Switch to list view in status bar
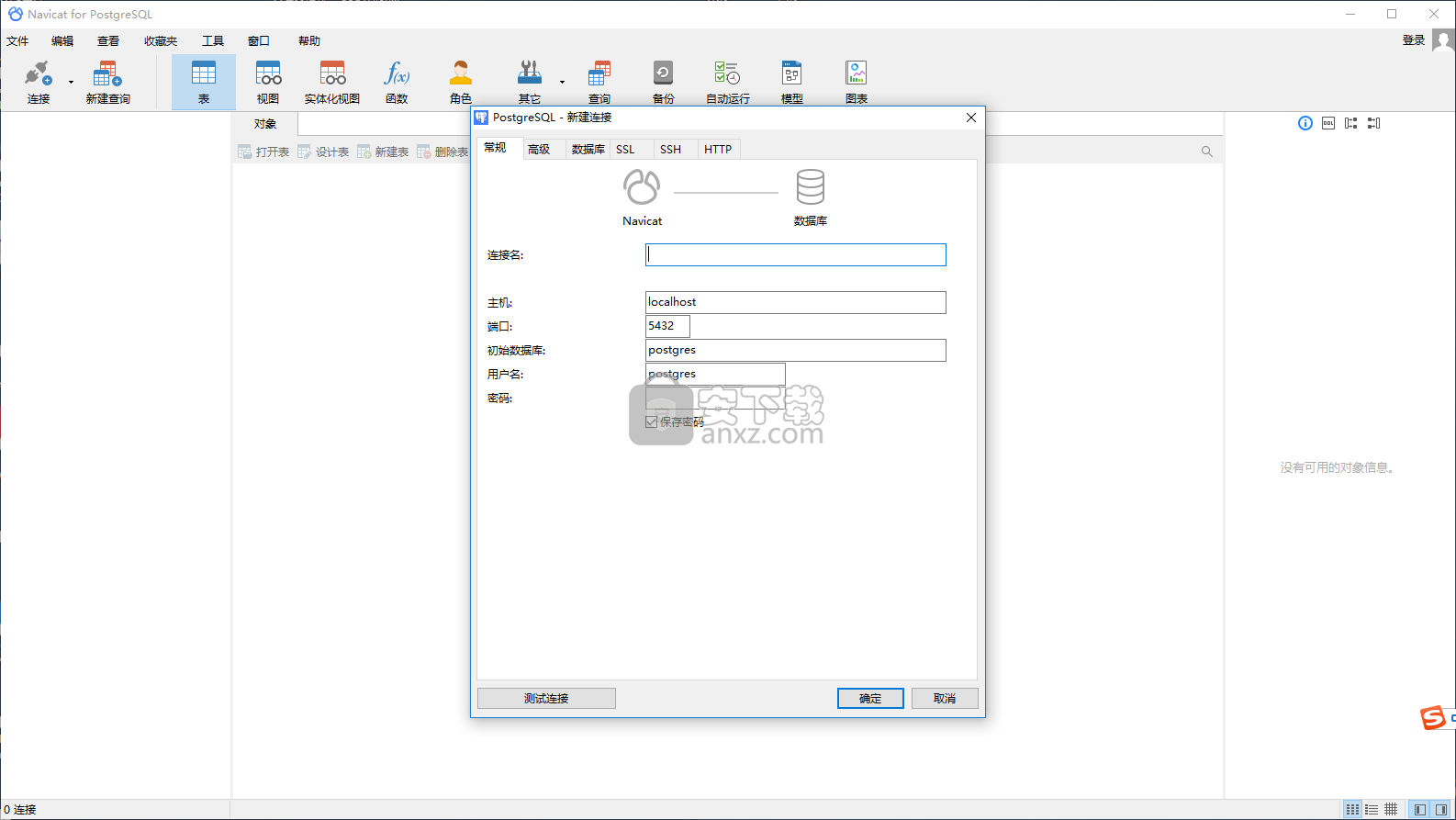The width and height of the screenshot is (1456, 820). coord(1372,809)
